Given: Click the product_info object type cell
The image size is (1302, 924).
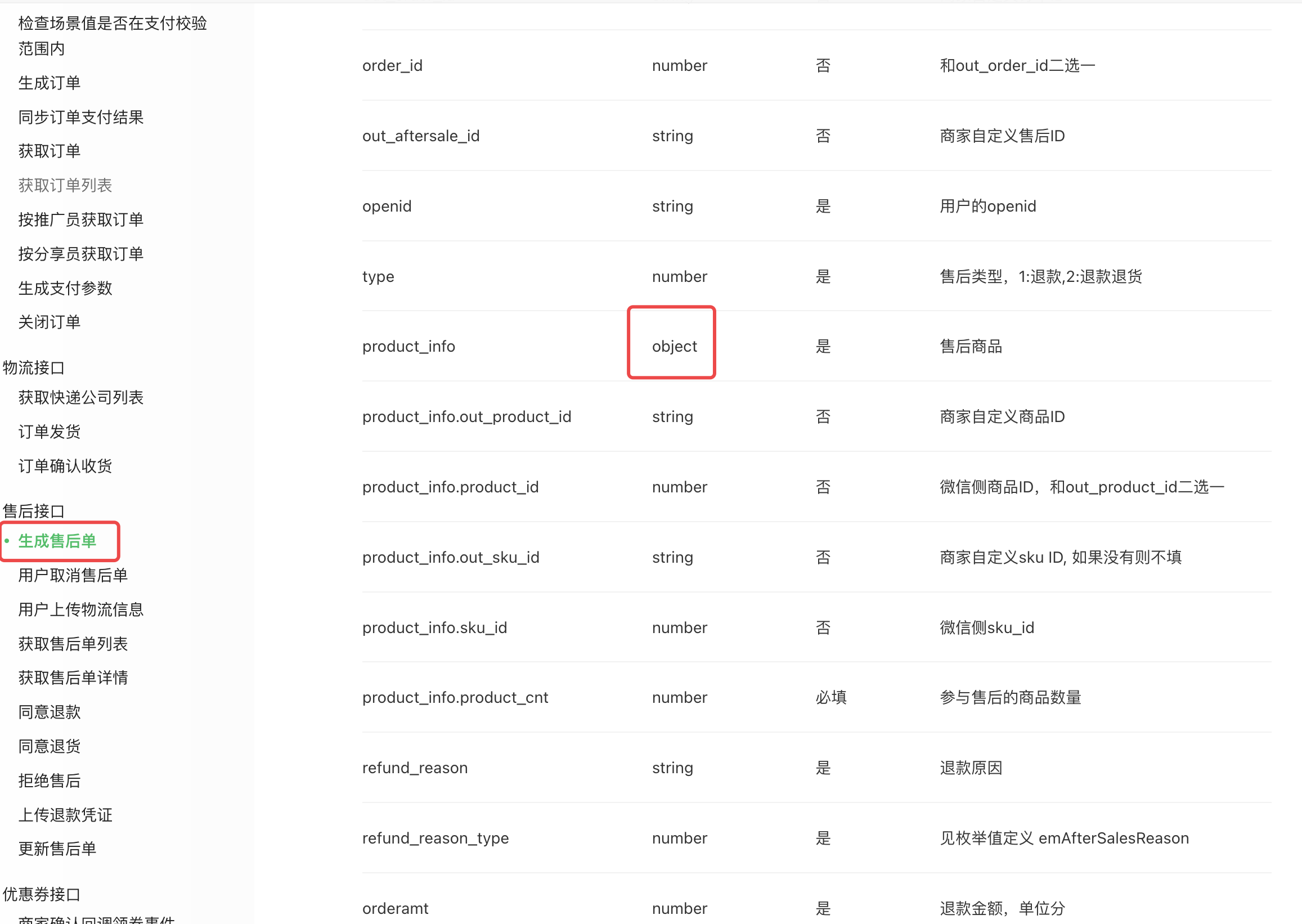Looking at the screenshot, I should (x=674, y=347).
